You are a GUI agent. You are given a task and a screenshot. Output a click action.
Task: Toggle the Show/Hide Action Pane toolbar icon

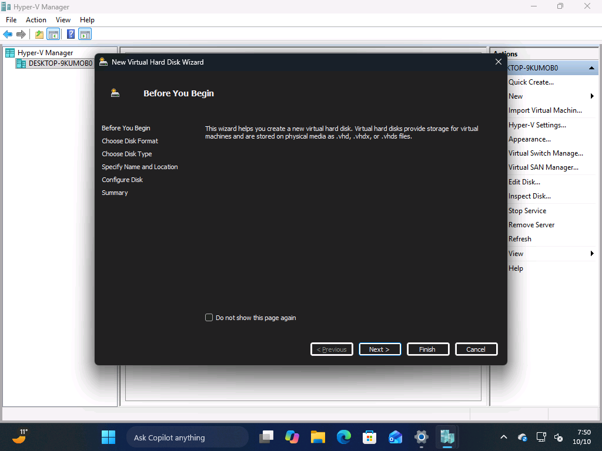[x=85, y=34]
